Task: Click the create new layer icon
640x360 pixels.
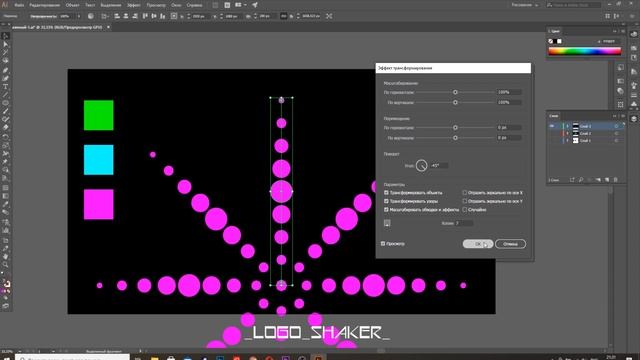Action: (607, 180)
